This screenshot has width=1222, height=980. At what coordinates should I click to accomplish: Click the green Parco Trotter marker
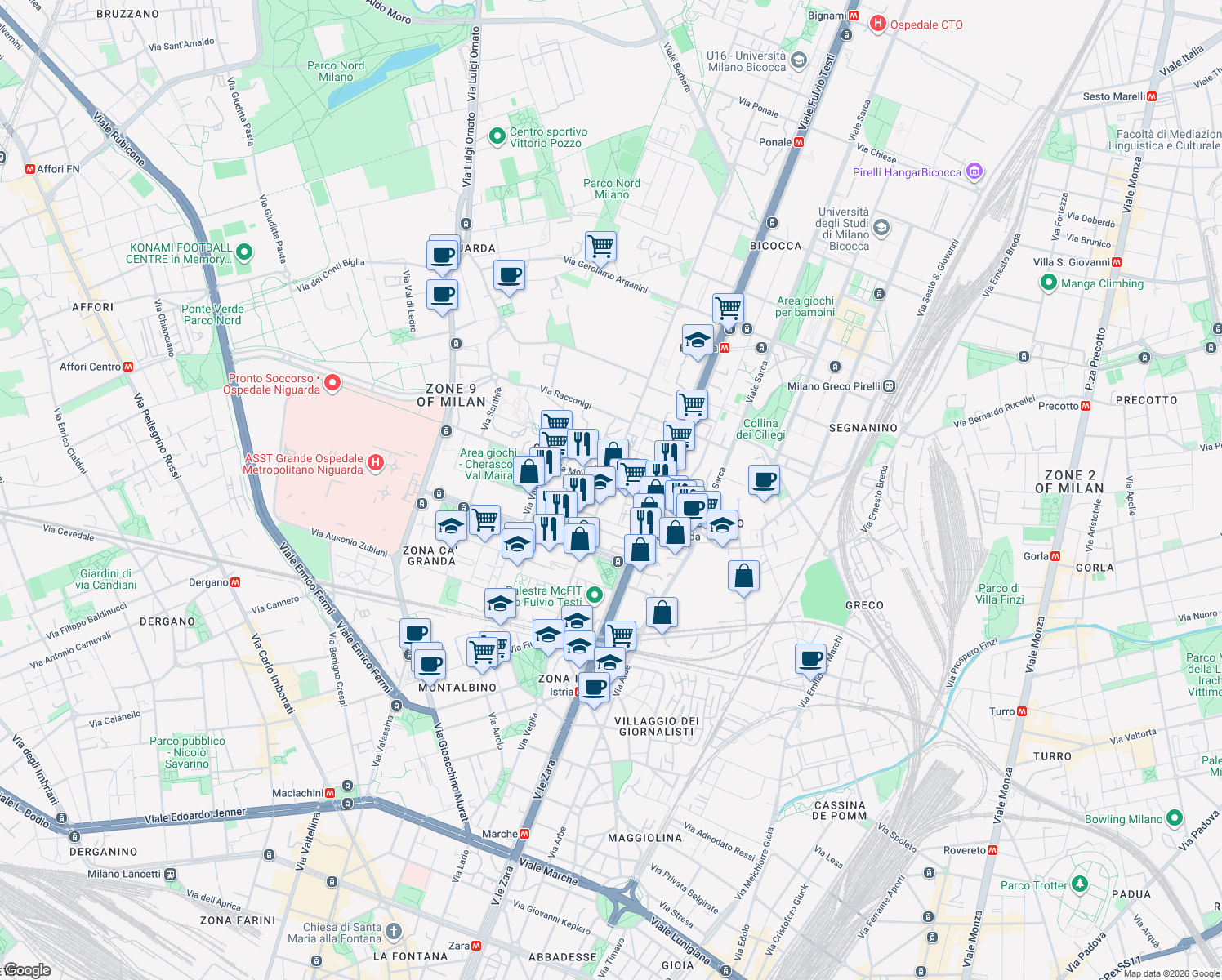point(1080,884)
